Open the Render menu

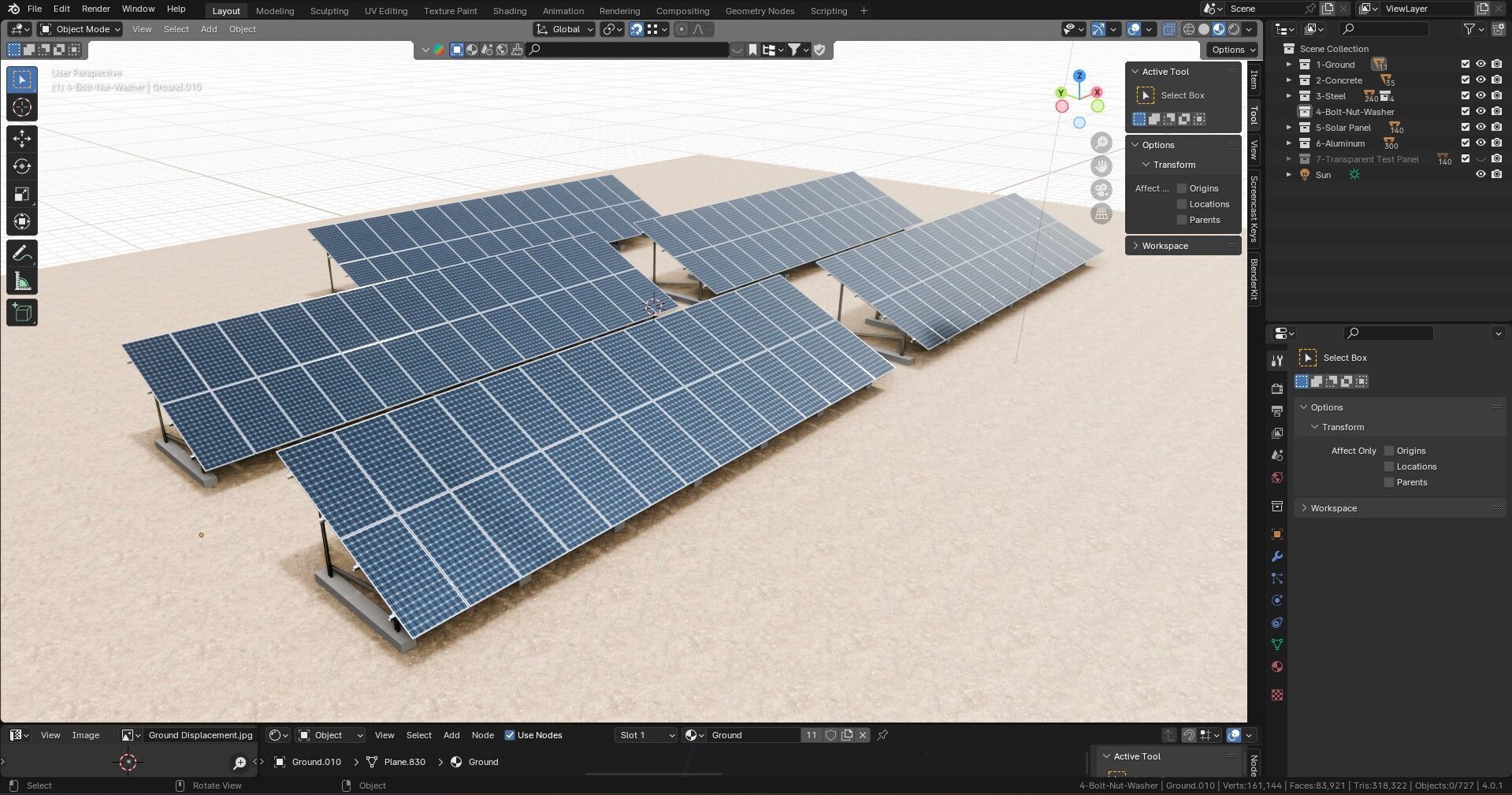tap(95, 9)
